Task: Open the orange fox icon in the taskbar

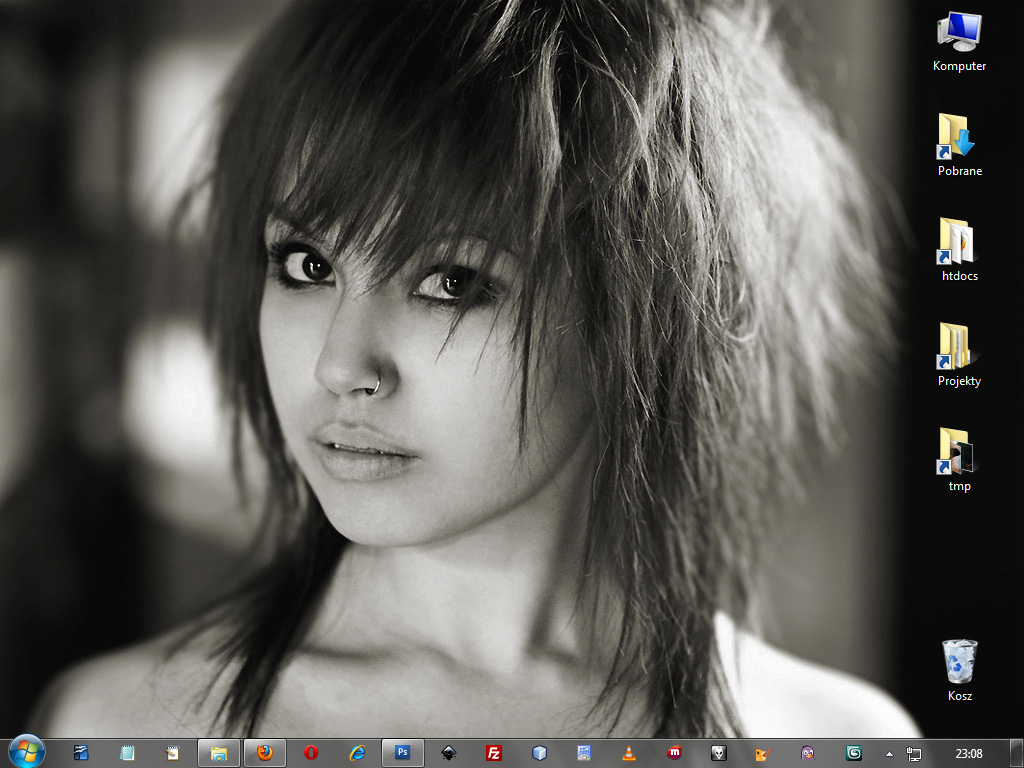Action: (x=763, y=753)
